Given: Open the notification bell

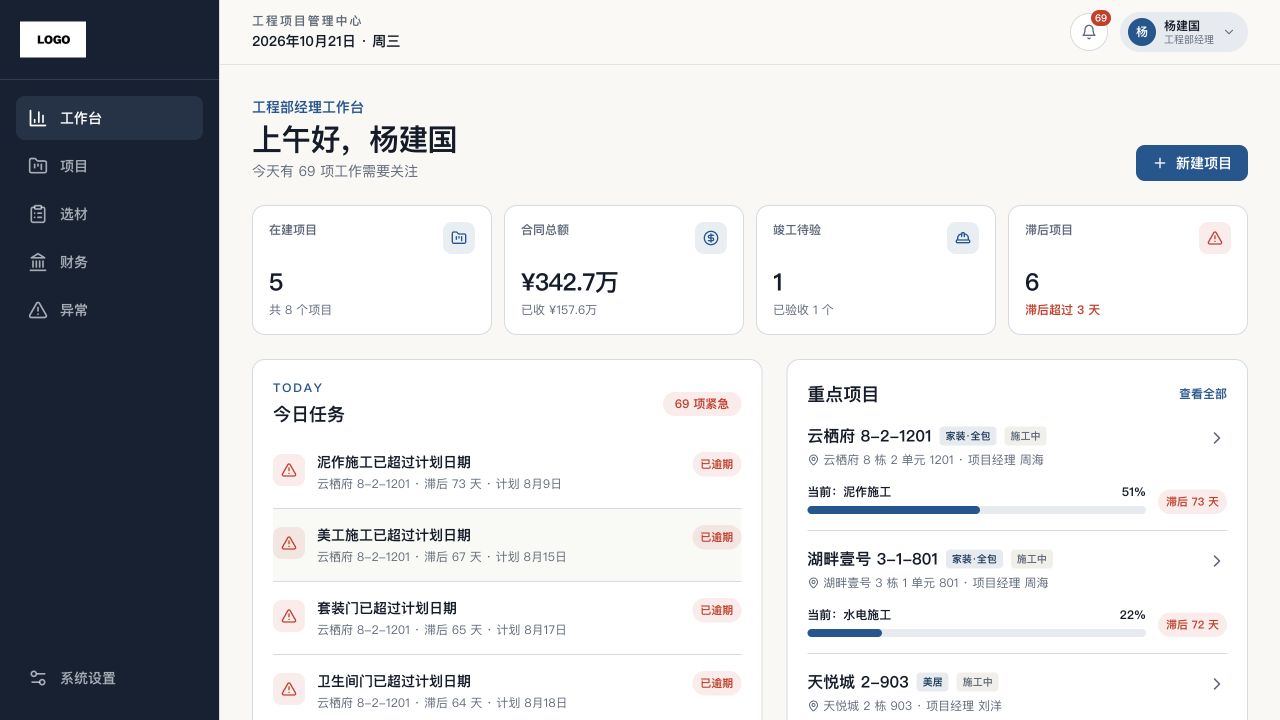Looking at the screenshot, I should coord(1089,32).
